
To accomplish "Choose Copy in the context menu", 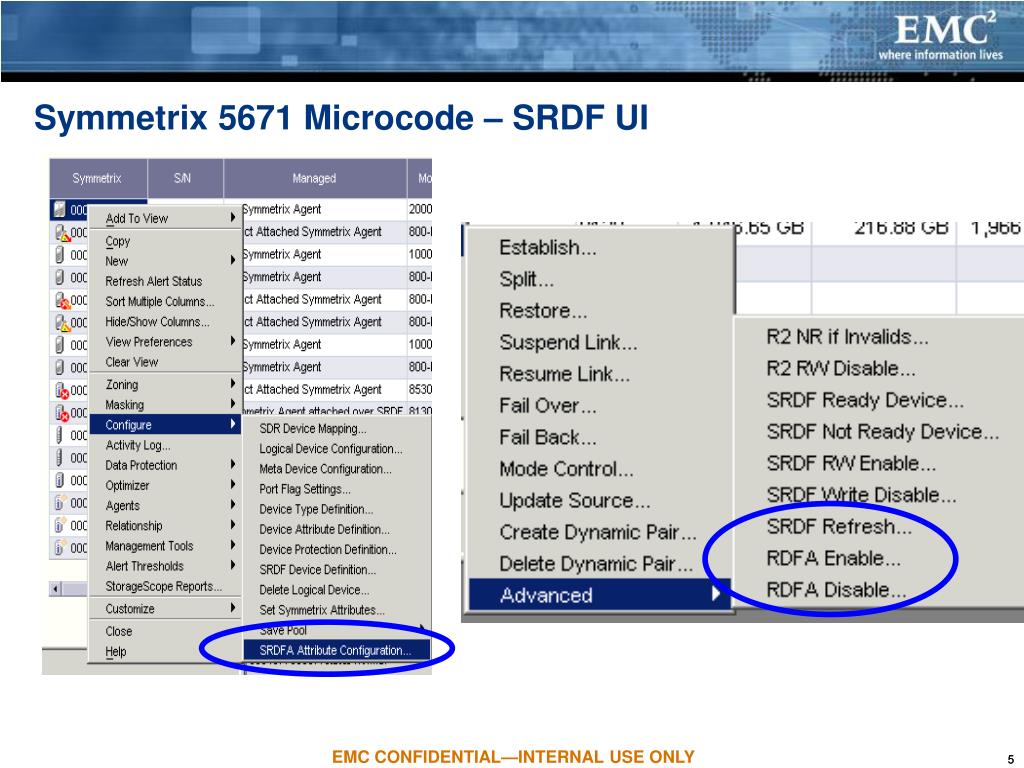I will (x=165, y=241).
